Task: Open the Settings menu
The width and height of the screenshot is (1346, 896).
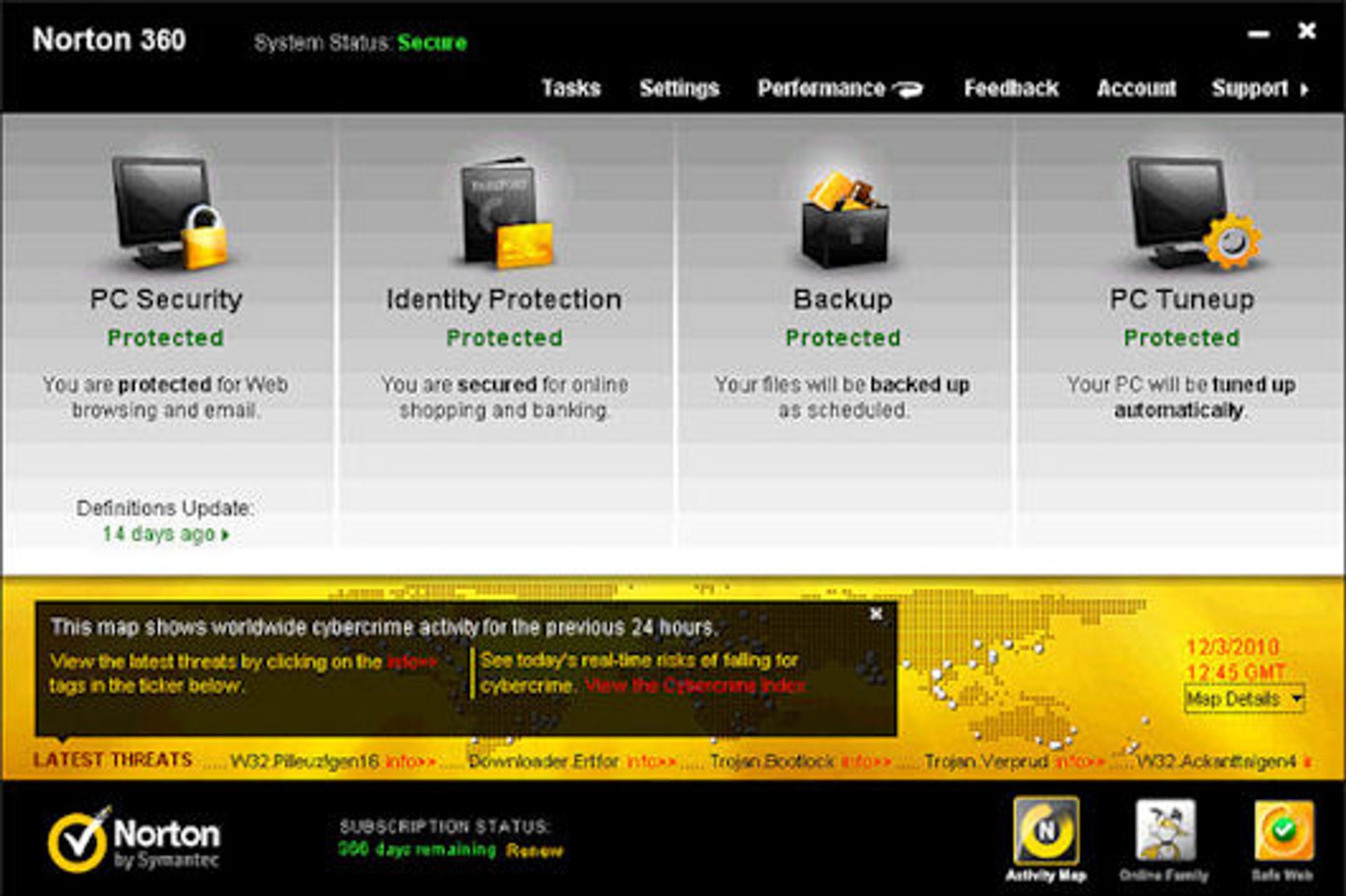Action: (679, 88)
